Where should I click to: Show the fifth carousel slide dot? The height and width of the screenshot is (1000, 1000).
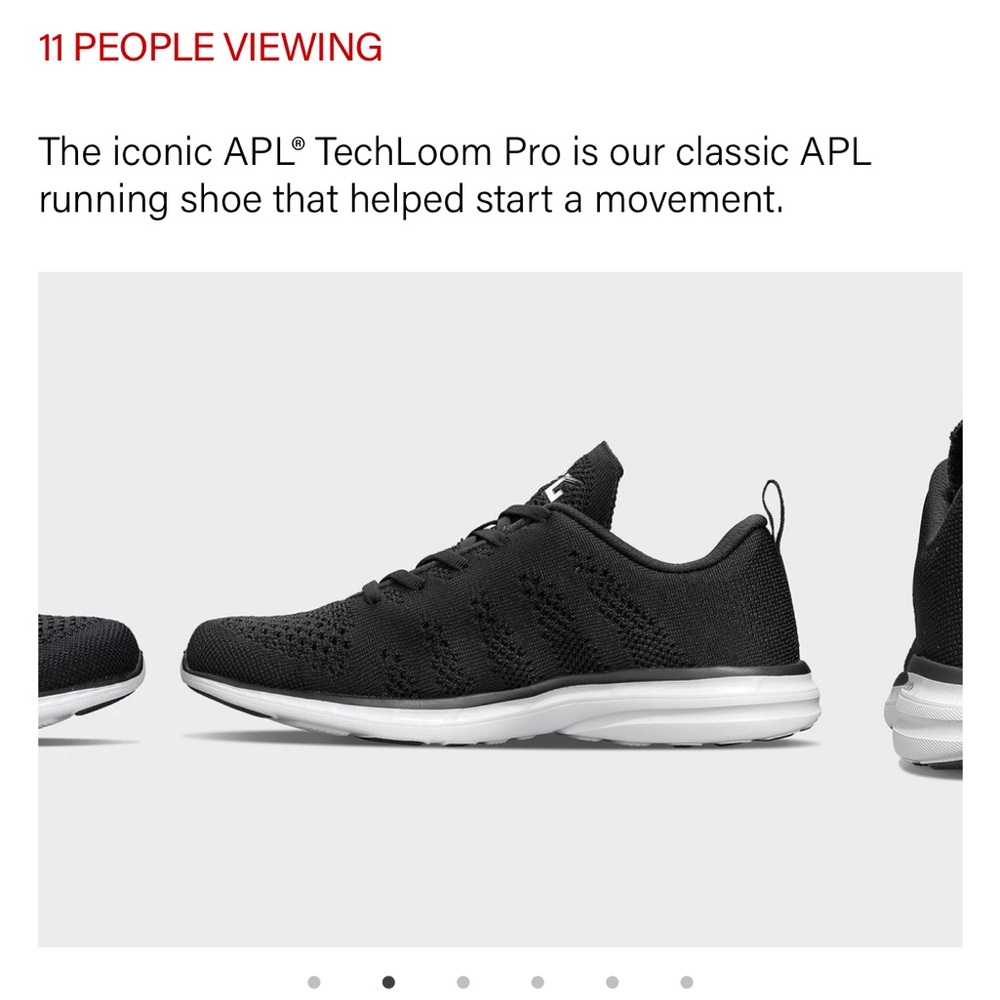pos(612,982)
